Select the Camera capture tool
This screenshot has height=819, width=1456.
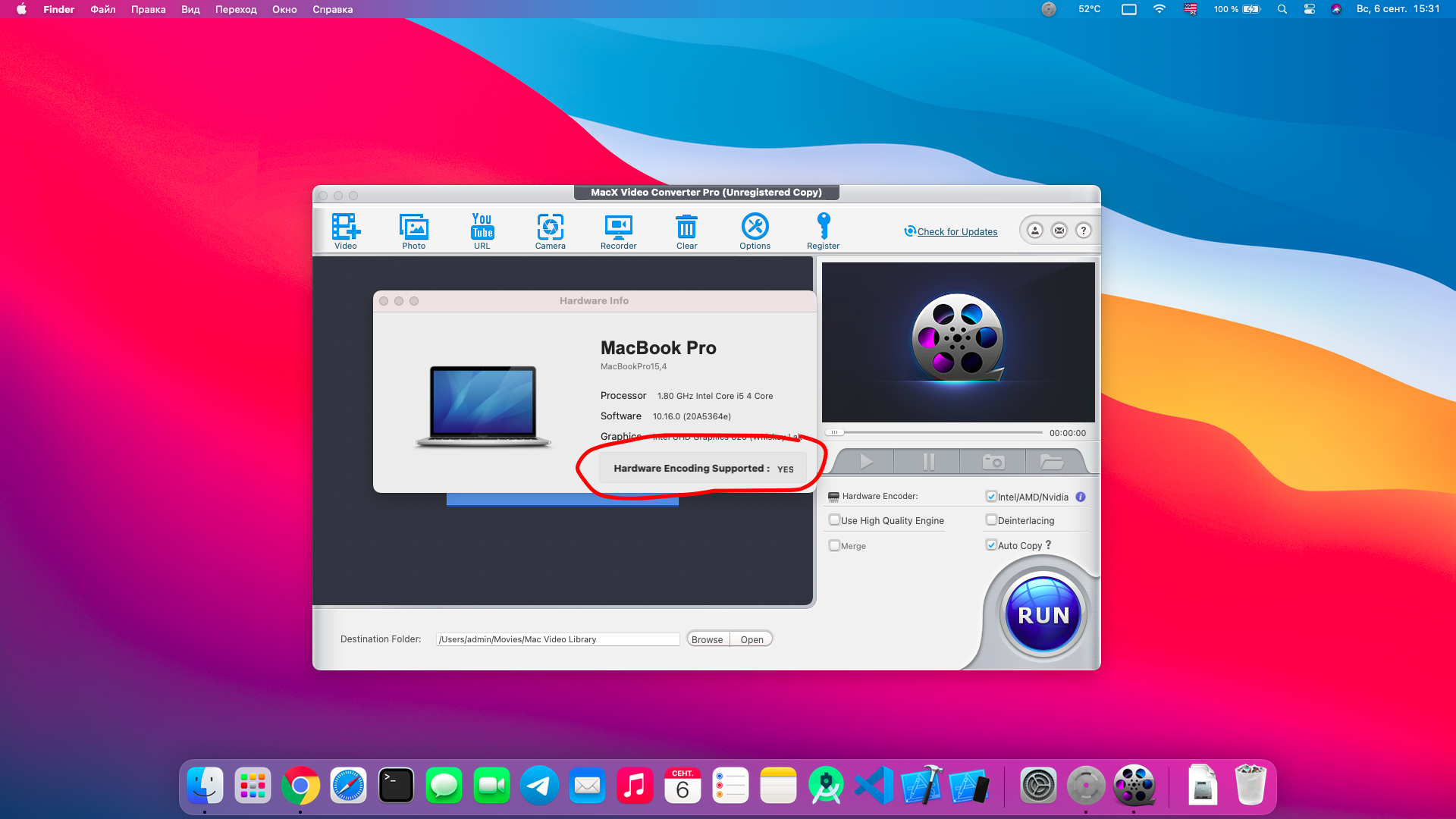[550, 227]
